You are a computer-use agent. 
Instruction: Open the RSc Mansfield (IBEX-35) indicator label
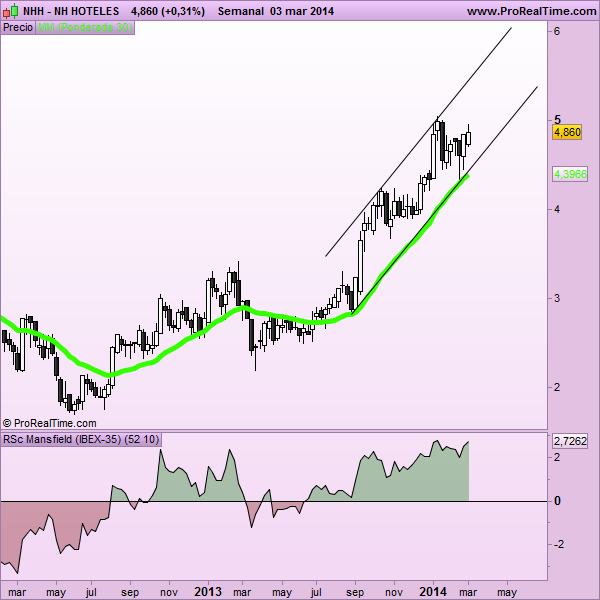81,439
